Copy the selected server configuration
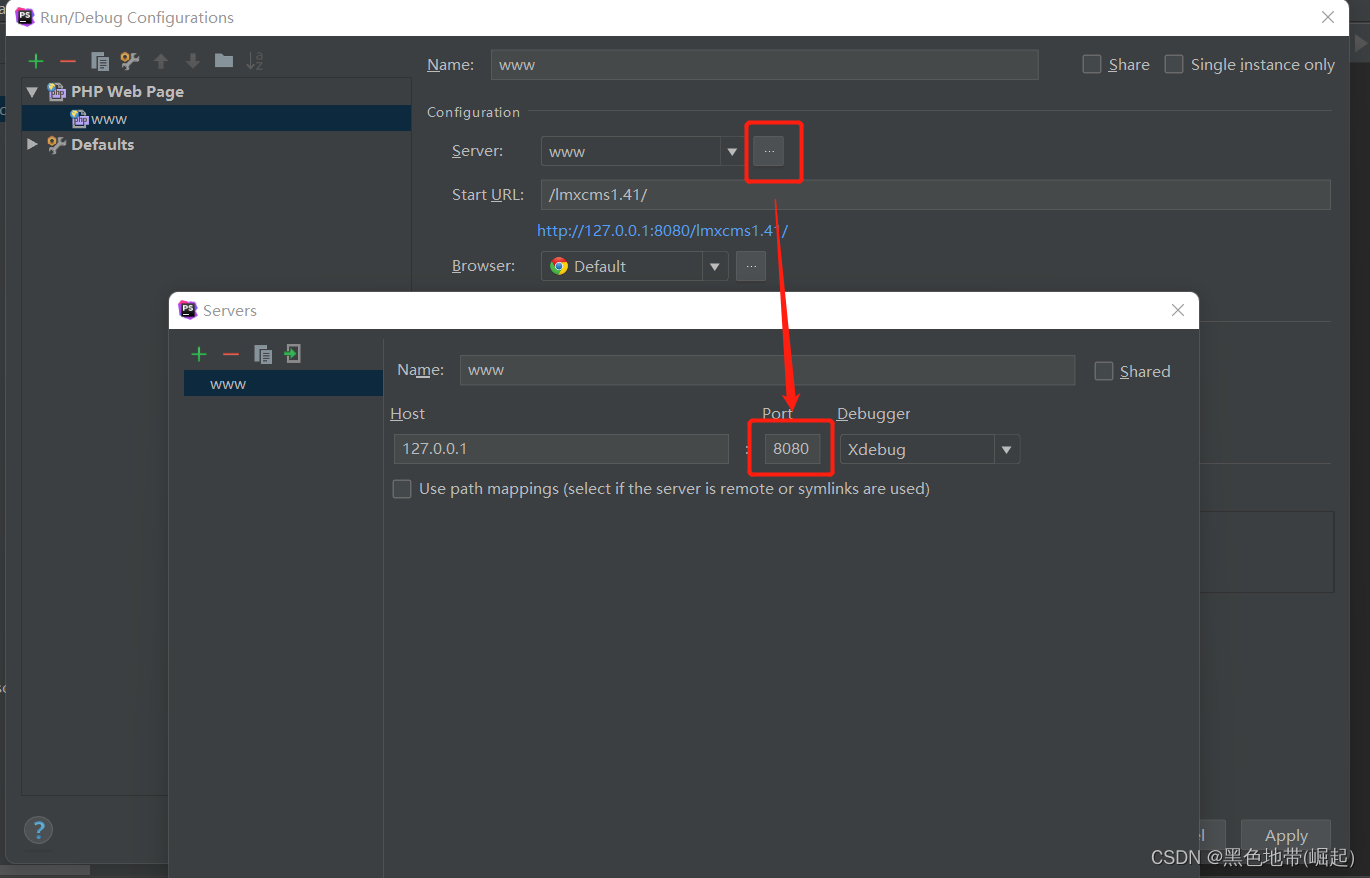 tap(263, 354)
